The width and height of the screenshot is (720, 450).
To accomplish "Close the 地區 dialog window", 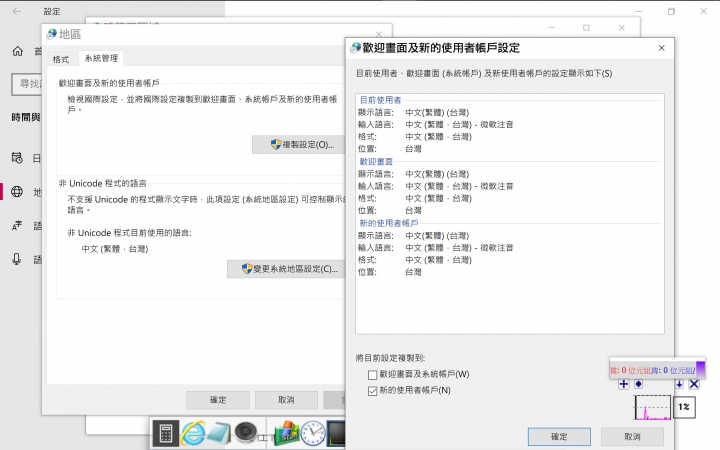I will (x=379, y=34).
